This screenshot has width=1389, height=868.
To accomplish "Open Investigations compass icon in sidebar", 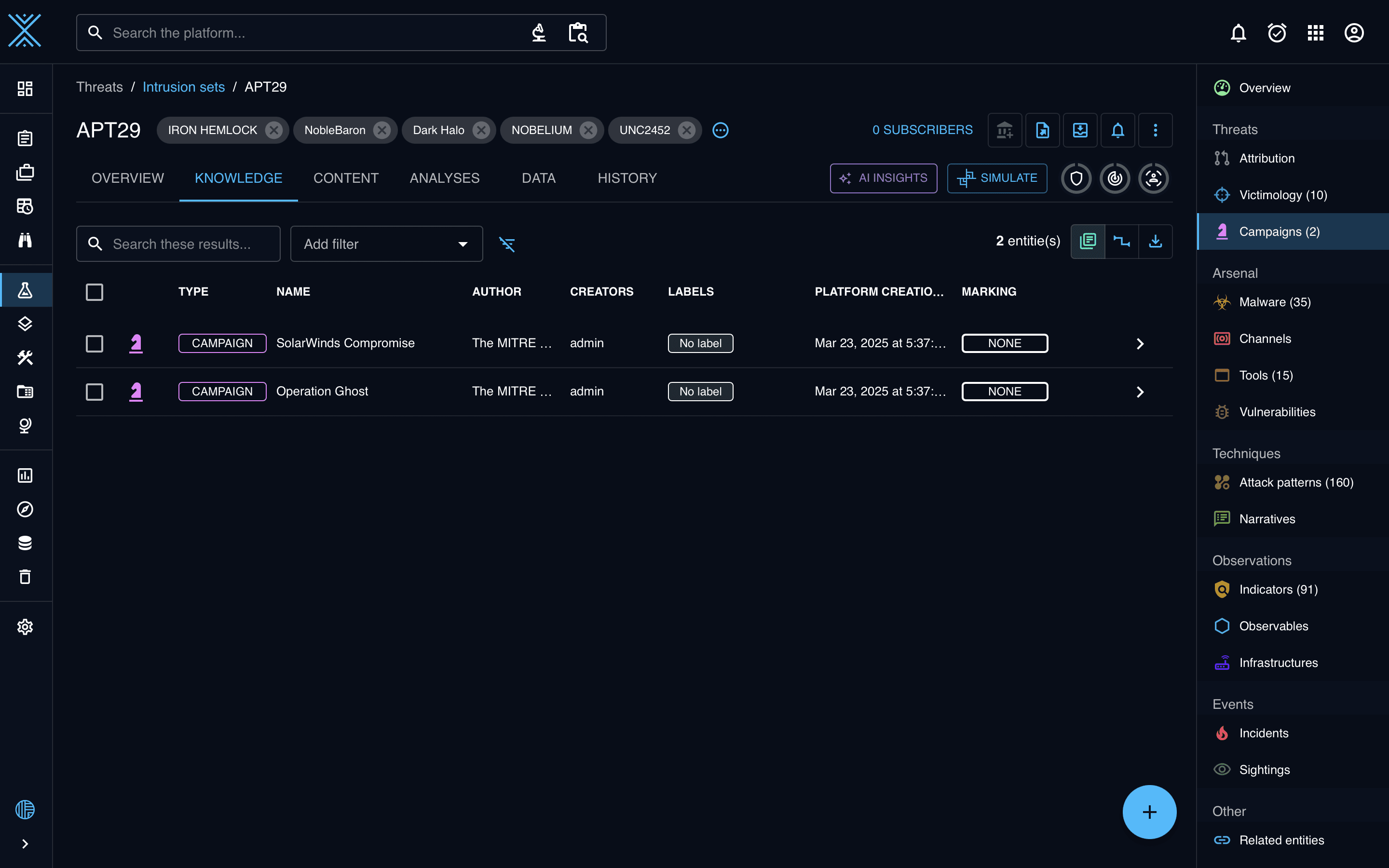I will point(25,509).
